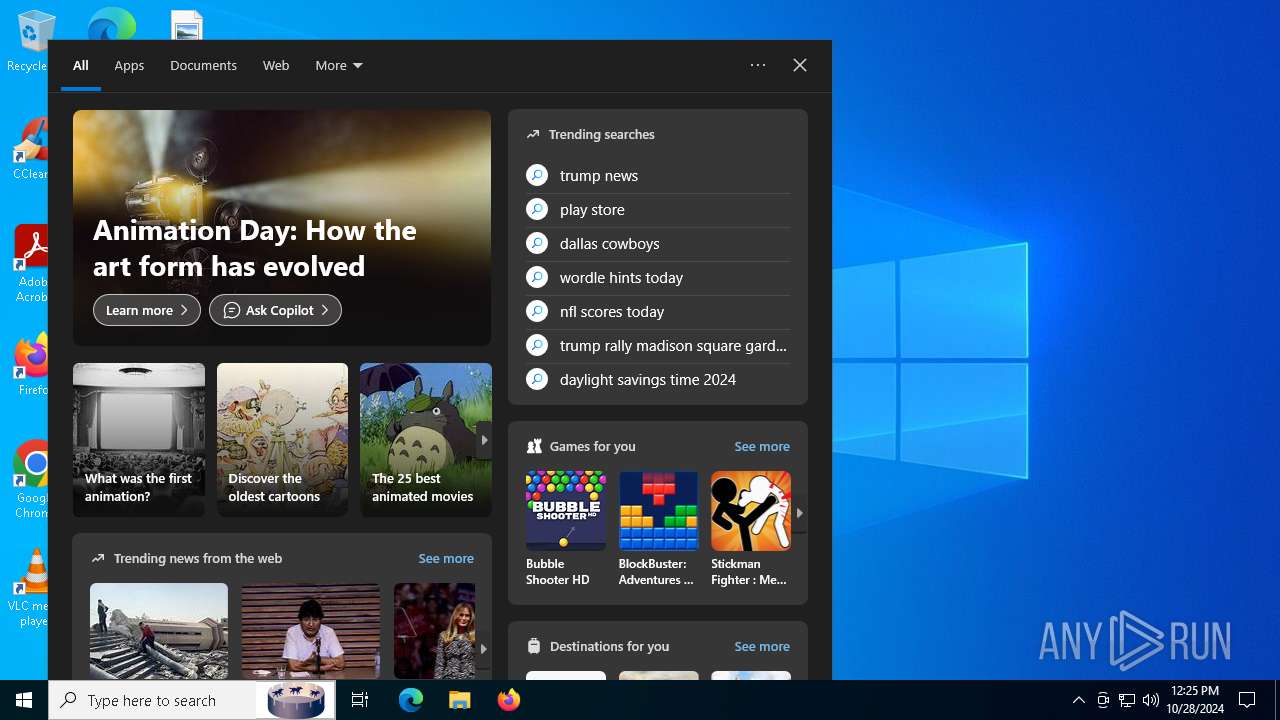Open the Recycle Bin desktop icon
This screenshot has height=720, width=1280.
click(32, 40)
